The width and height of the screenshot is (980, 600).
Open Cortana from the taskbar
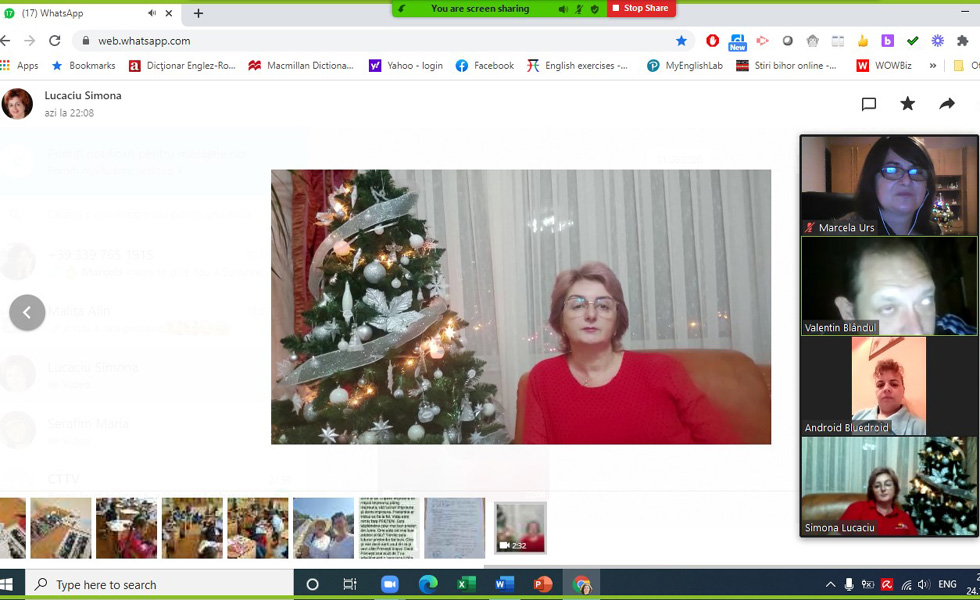point(312,584)
